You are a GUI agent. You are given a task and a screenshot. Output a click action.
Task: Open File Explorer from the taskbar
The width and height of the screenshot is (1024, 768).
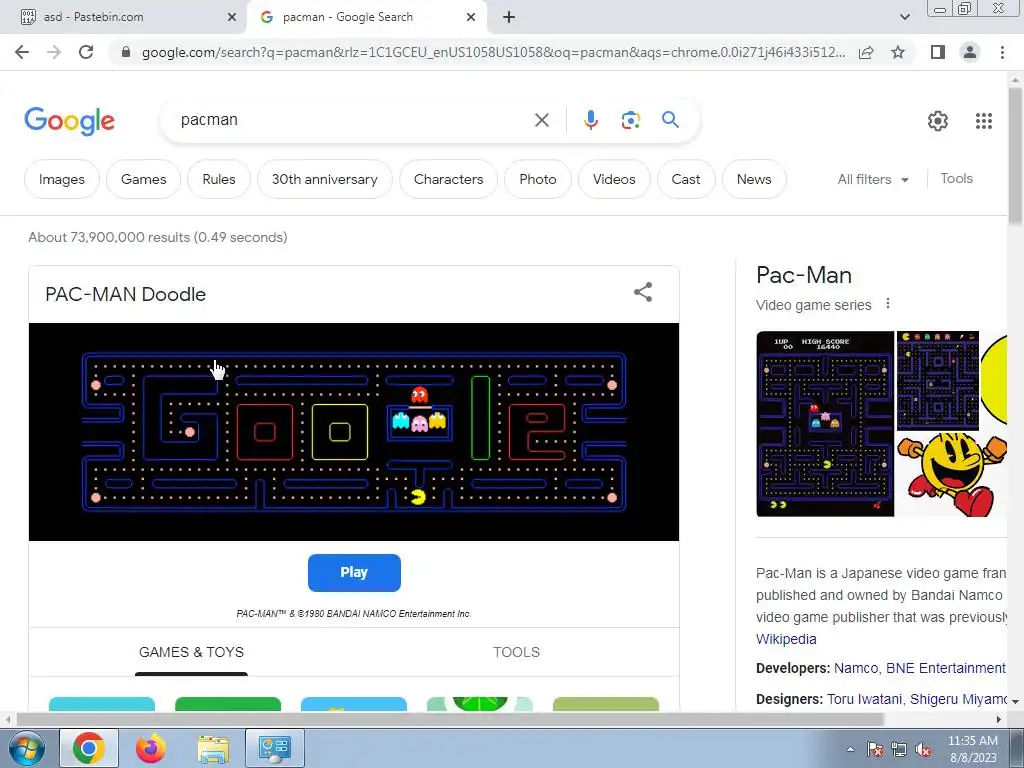(x=213, y=749)
